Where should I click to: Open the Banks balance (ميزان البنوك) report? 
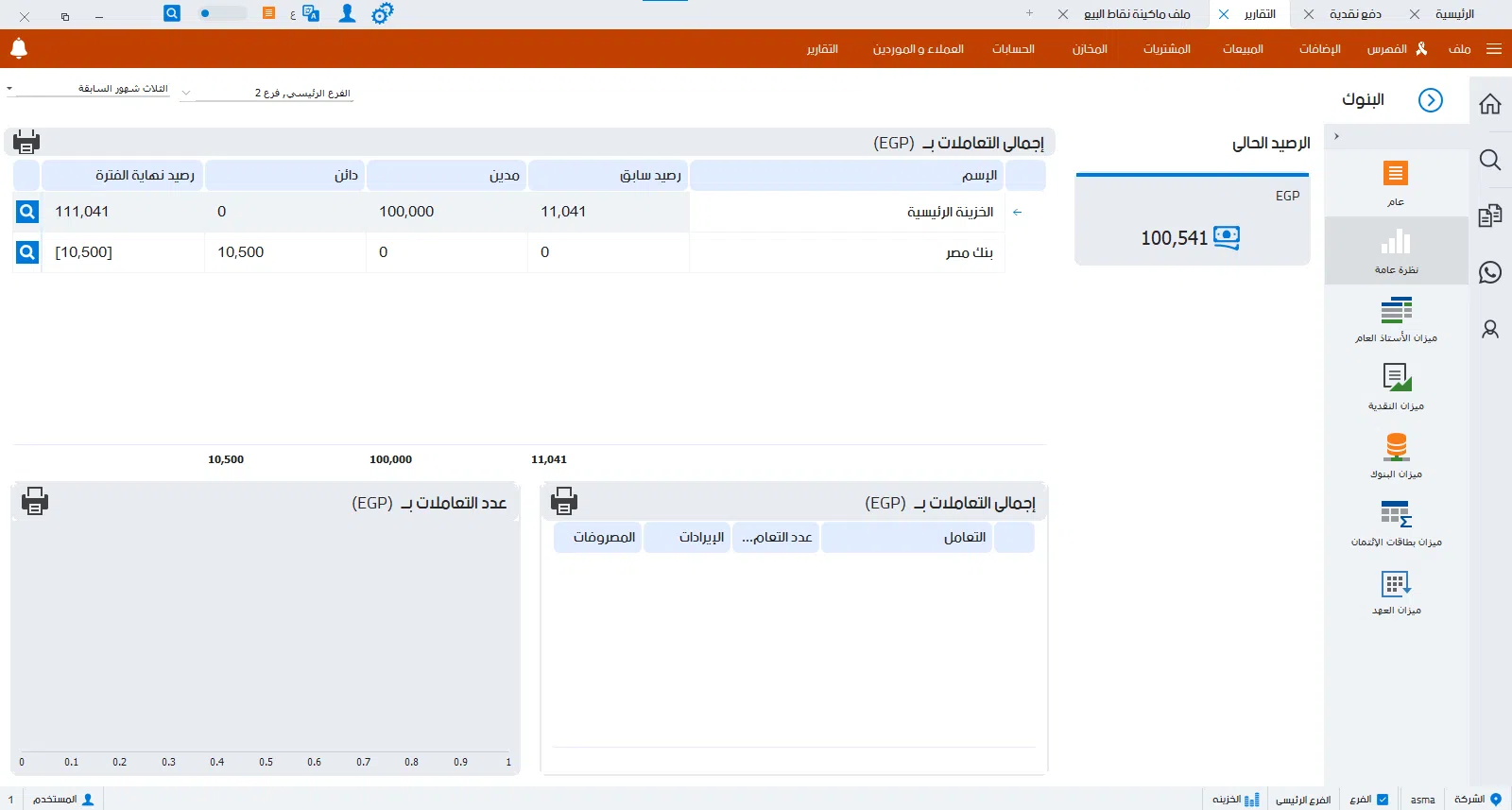[1396, 455]
